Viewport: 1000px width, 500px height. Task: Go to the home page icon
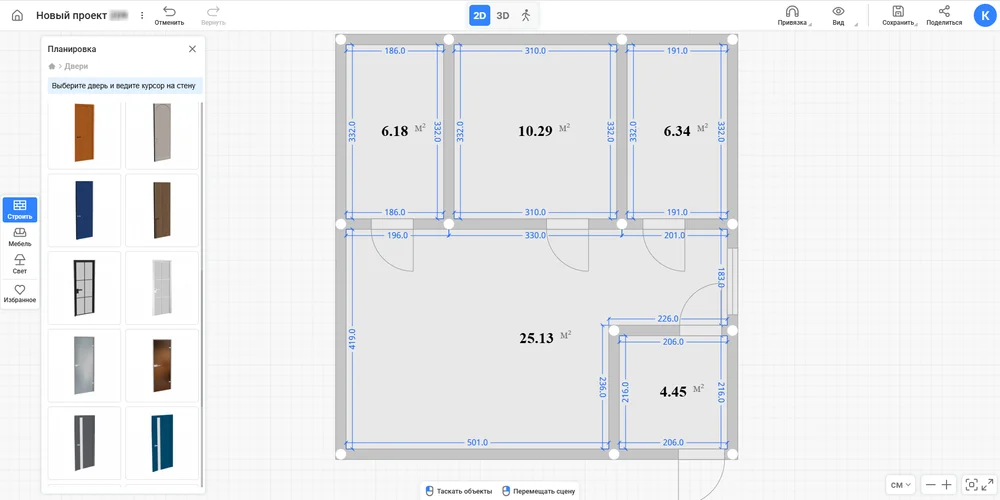[x=17, y=16]
